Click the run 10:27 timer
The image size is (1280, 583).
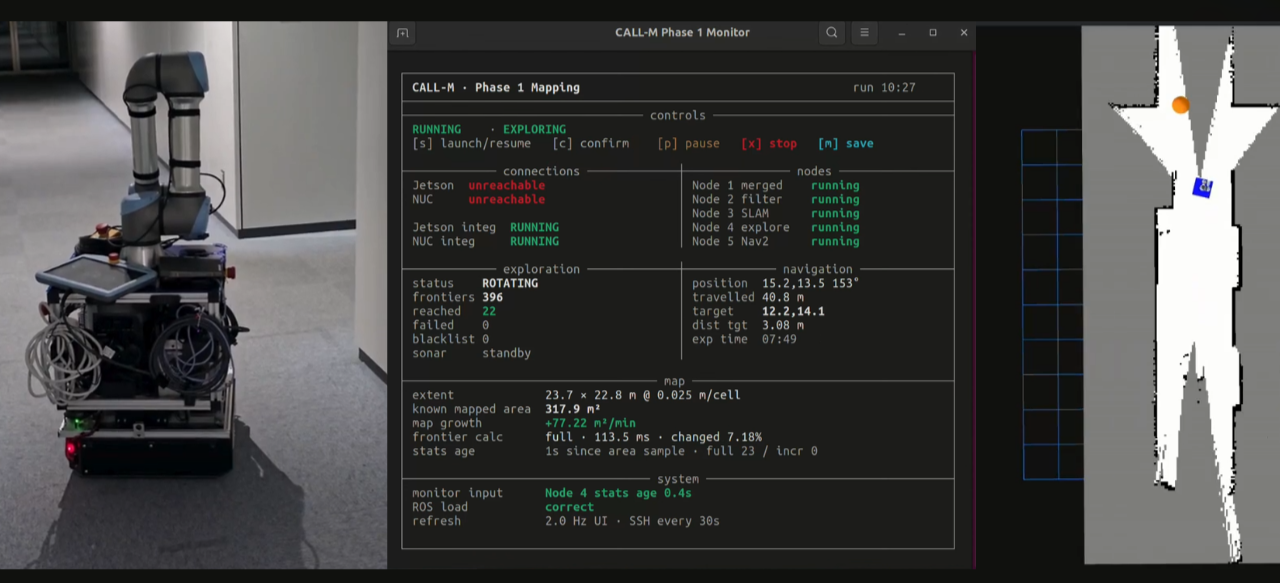[884, 88]
